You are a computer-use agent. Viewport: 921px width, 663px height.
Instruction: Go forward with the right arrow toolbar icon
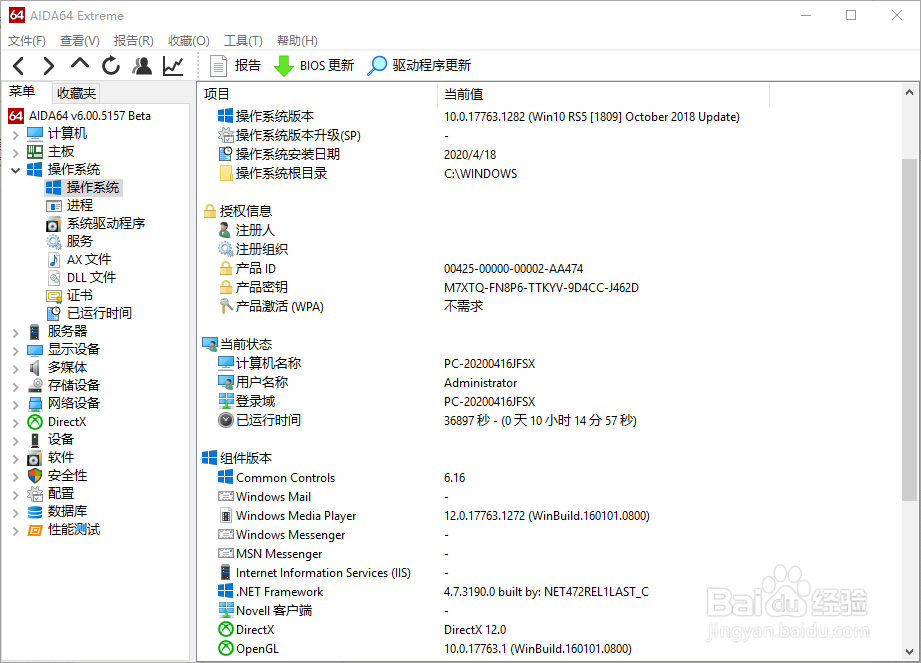(49, 66)
